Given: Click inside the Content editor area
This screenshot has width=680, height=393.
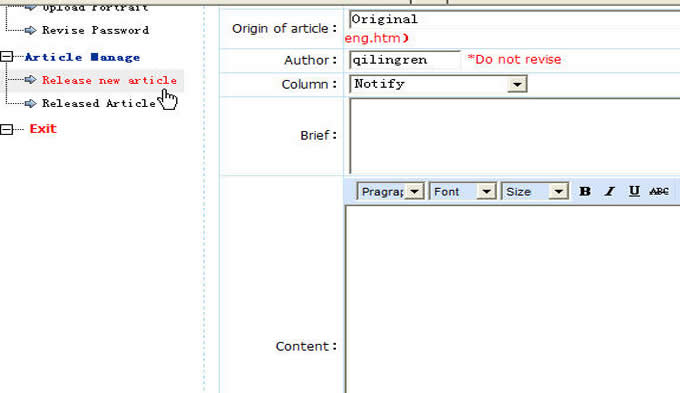Looking at the screenshot, I should [x=513, y=299].
